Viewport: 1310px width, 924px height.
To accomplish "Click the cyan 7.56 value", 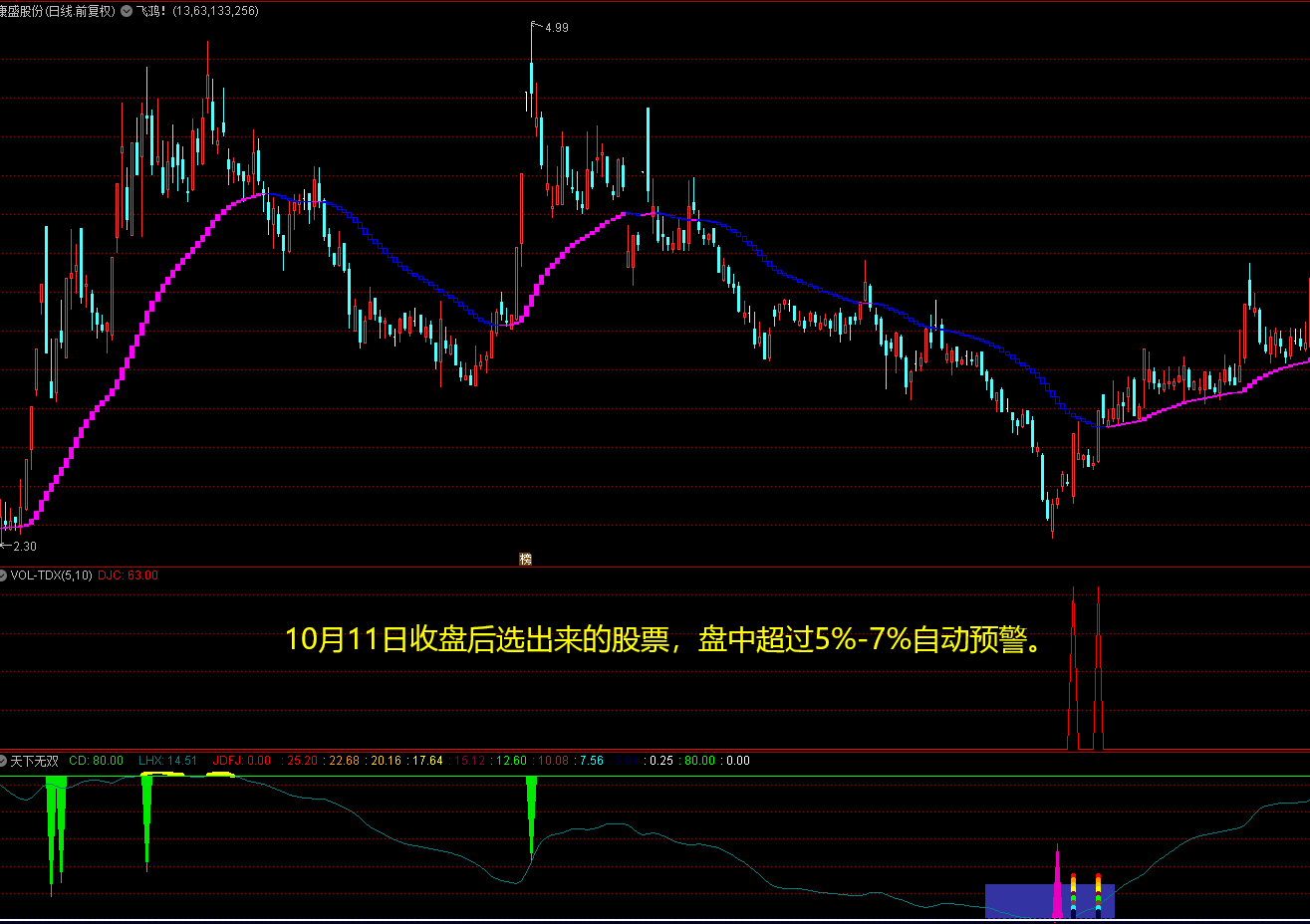I will point(592,761).
